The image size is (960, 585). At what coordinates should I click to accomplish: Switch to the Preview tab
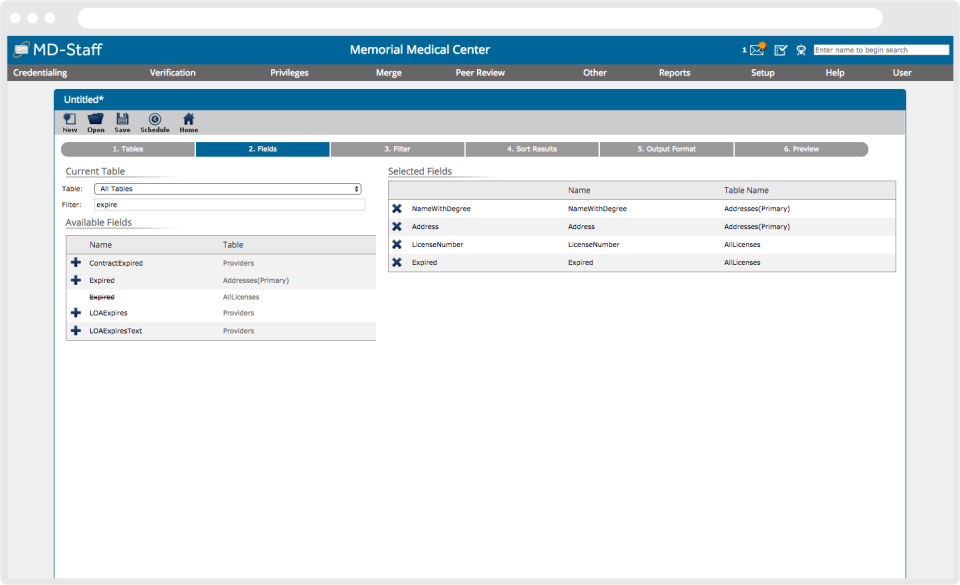point(800,148)
